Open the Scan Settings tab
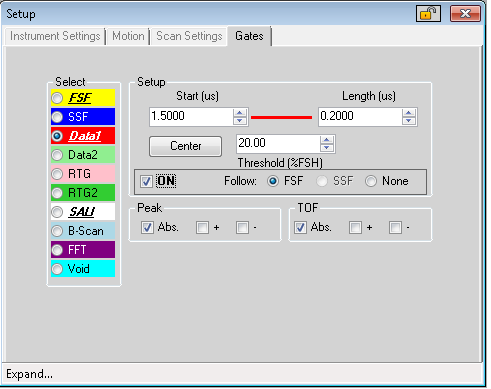Screen dimensions: 491x389 point(189,36)
